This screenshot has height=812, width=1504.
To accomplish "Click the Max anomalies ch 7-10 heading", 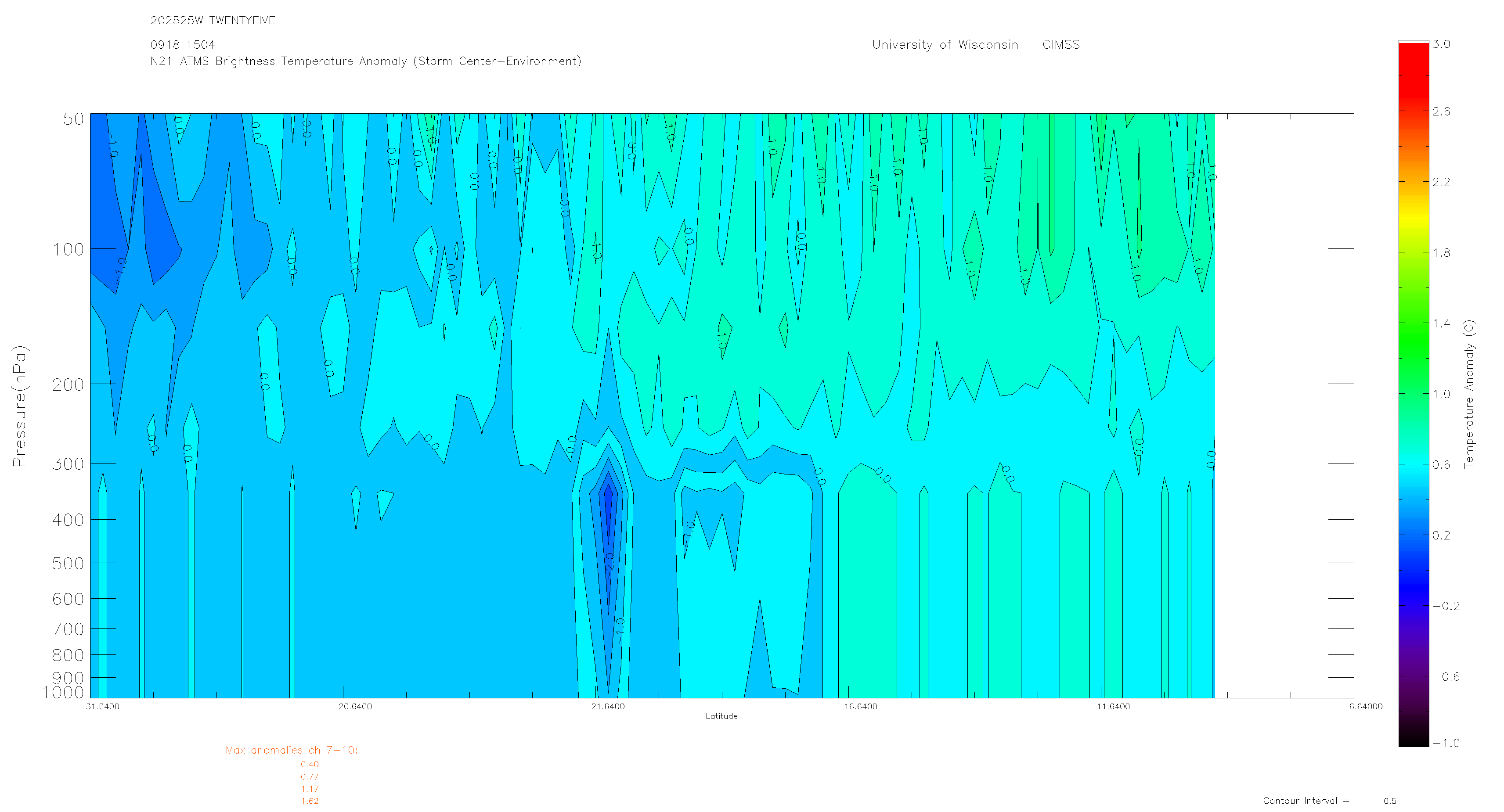I will 291,751.
